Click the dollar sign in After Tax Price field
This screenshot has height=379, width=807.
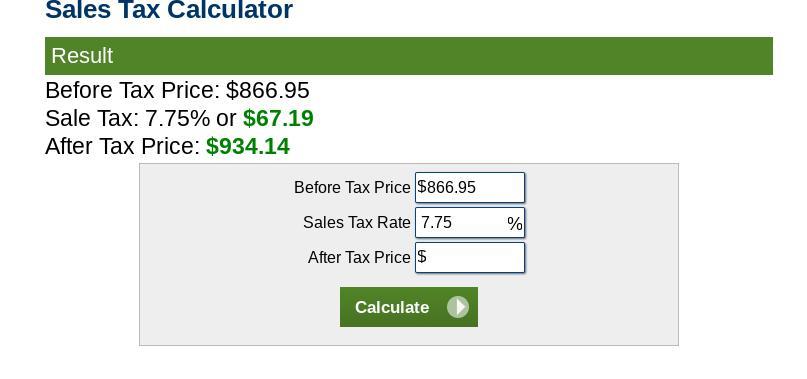tap(422, 256)
